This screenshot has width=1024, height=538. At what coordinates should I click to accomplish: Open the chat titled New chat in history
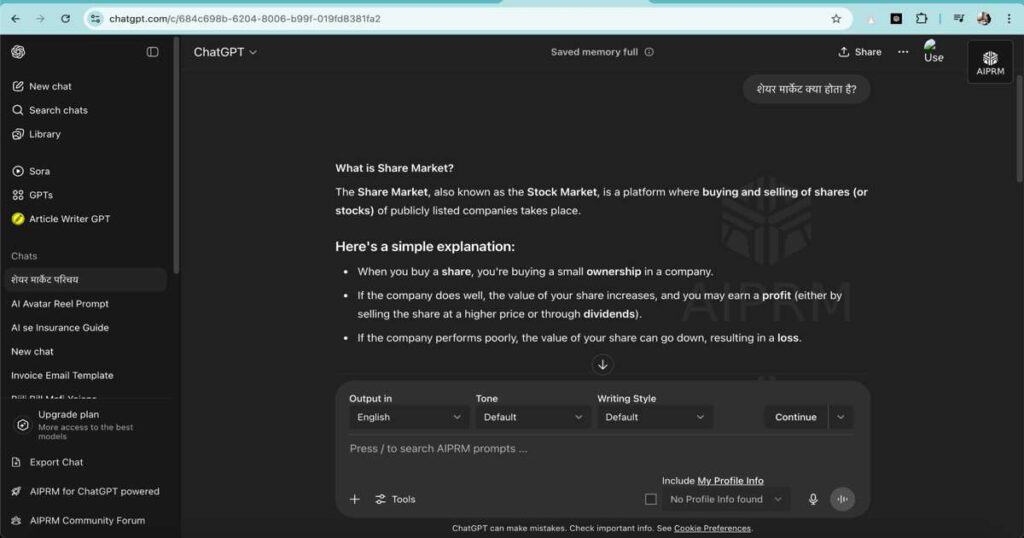33,351
